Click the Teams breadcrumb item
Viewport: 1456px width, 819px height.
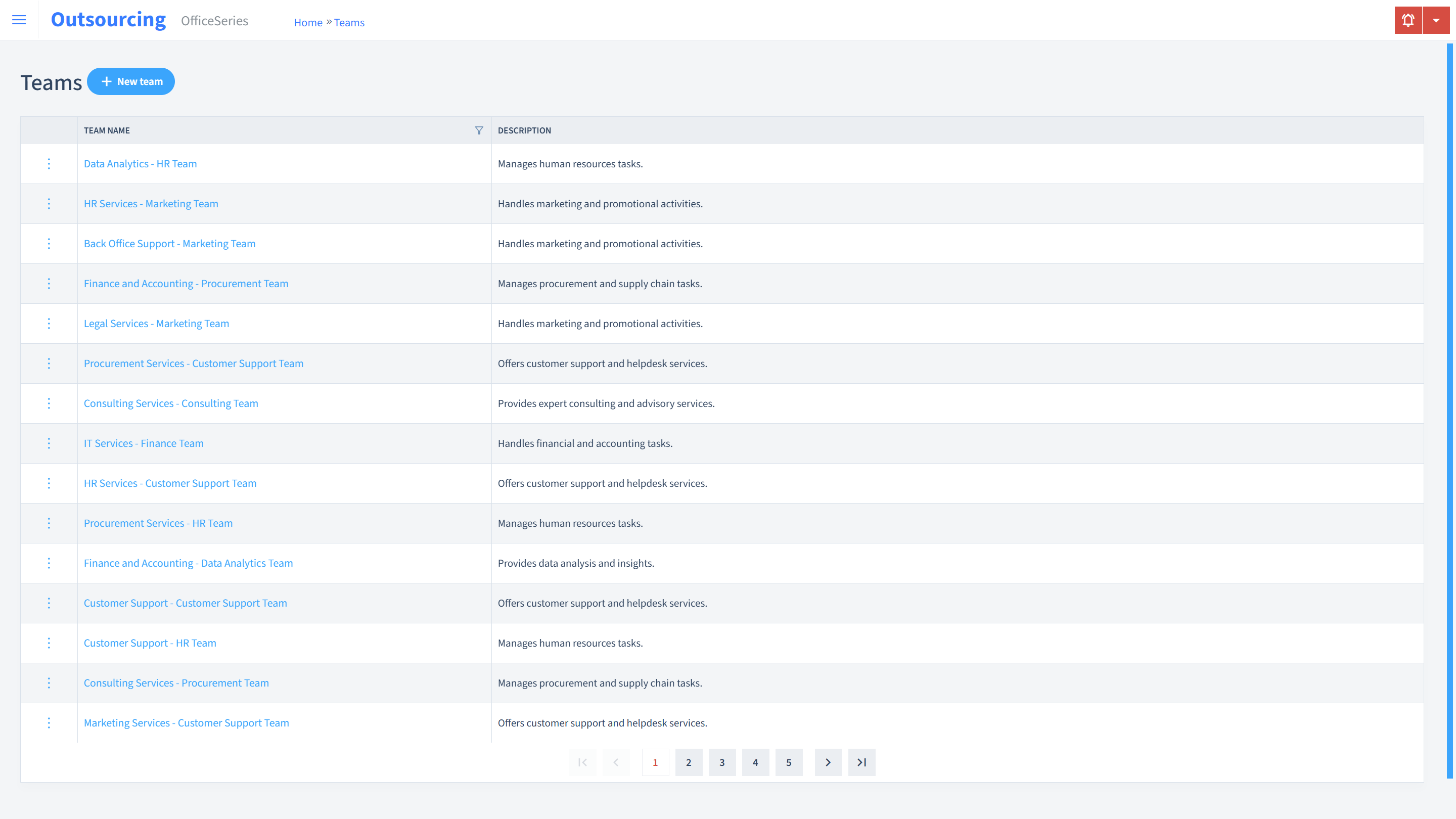349,22
